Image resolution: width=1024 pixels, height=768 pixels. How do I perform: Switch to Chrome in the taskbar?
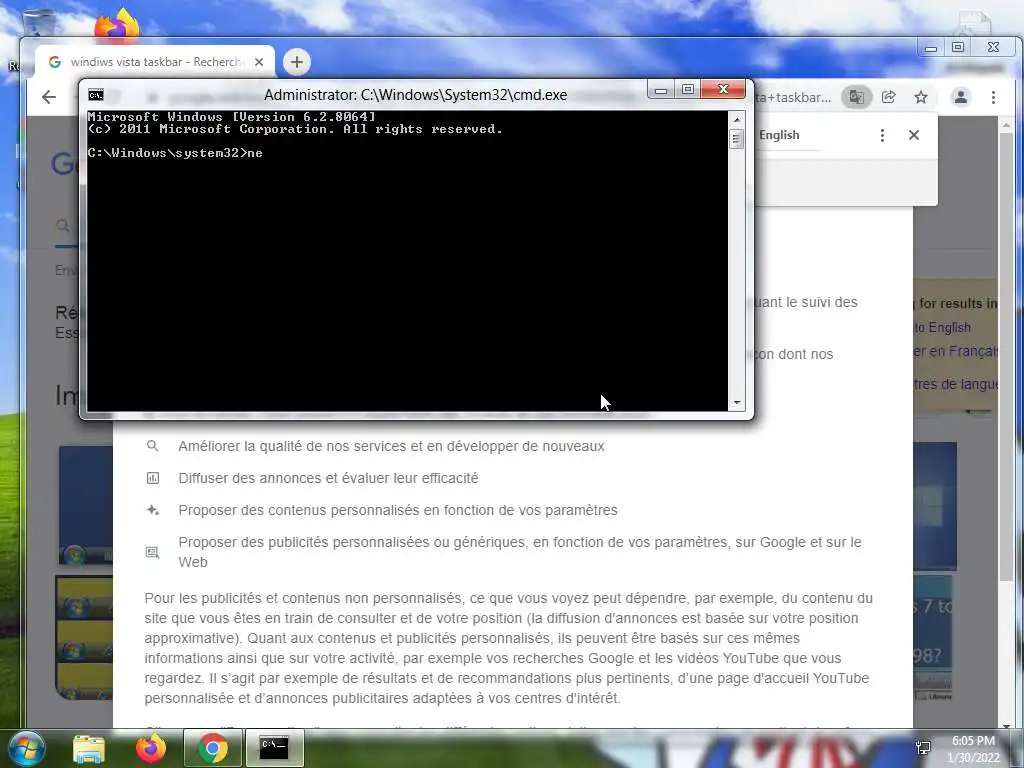(212, 748)
